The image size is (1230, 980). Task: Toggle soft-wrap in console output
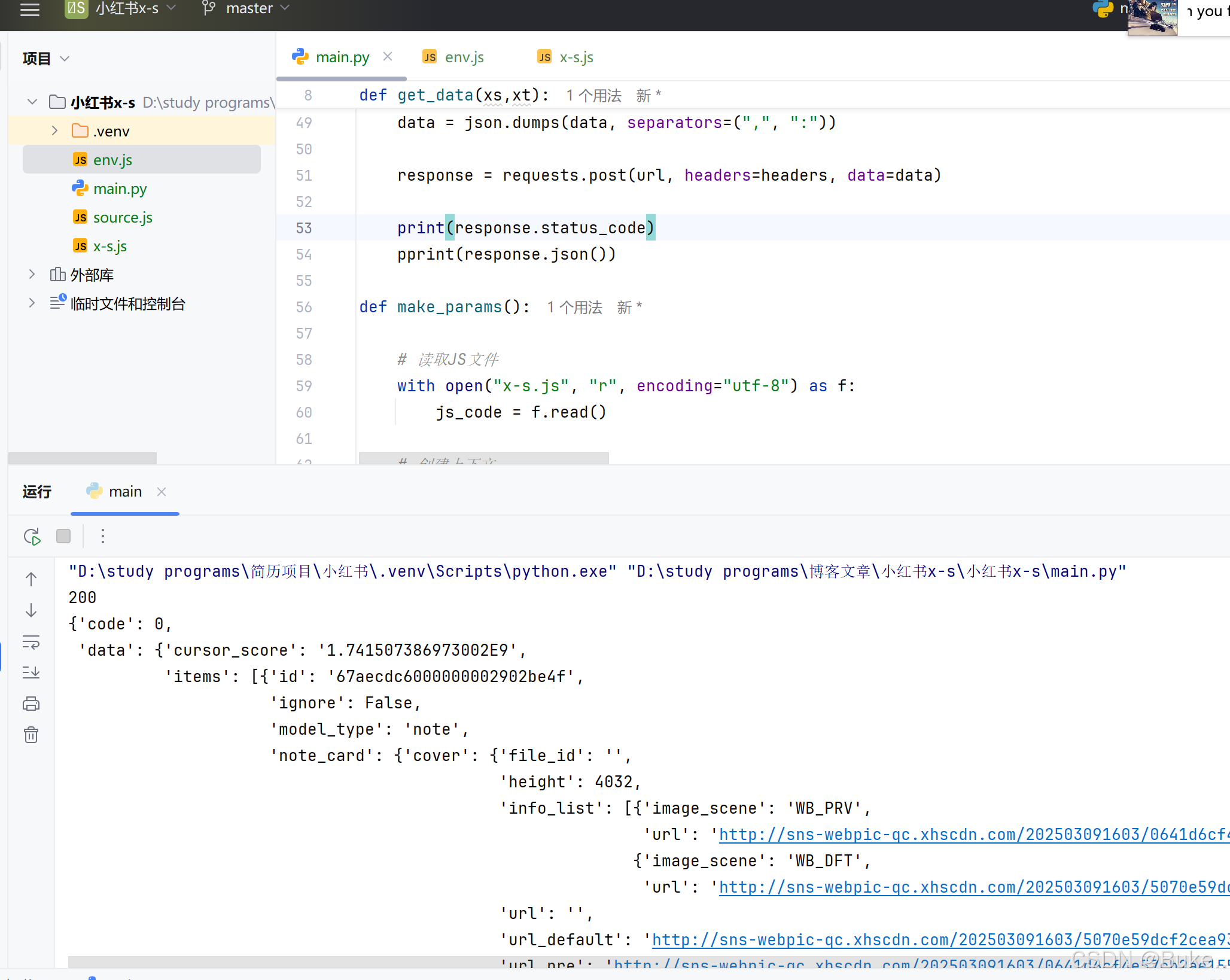click(31, 641)
